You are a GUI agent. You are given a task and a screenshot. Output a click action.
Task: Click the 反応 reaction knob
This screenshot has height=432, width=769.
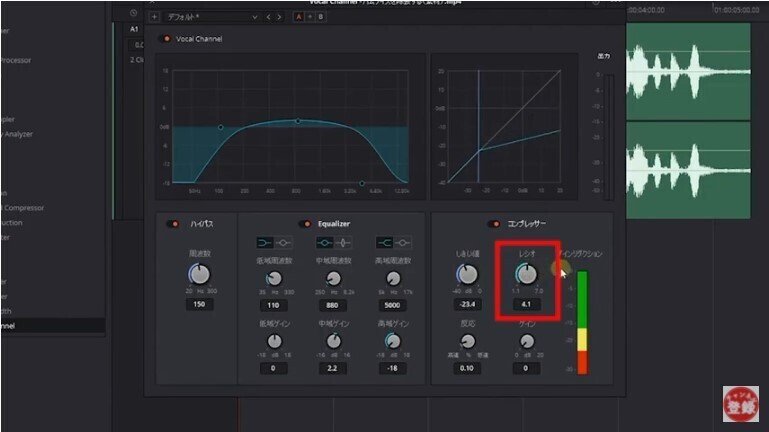(x=468, y=341)
